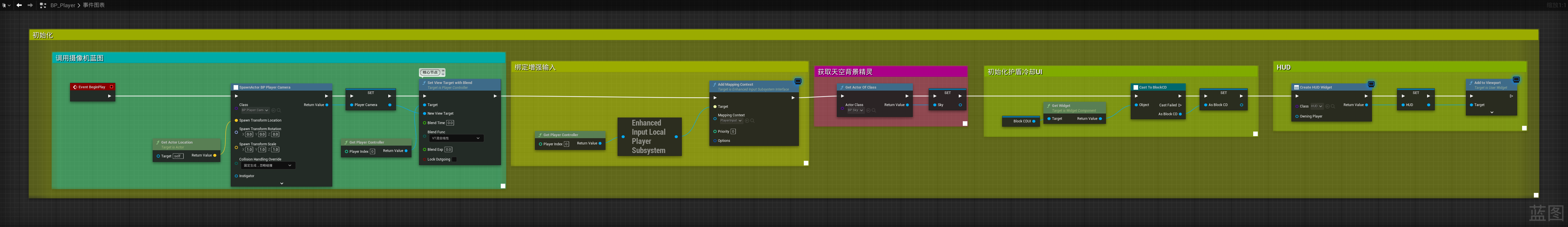Select the HUD comment header
The height and width of the screenshot is (227, 1568).
point(1400,67)
